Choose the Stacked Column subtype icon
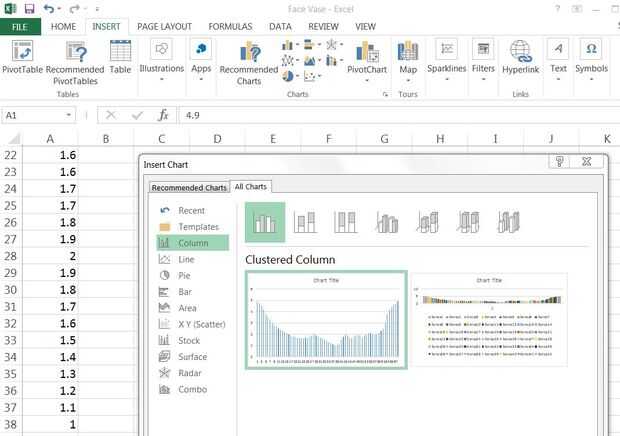Screen dimensions: 620x436 pyautogui.click(x=305, y=222)
